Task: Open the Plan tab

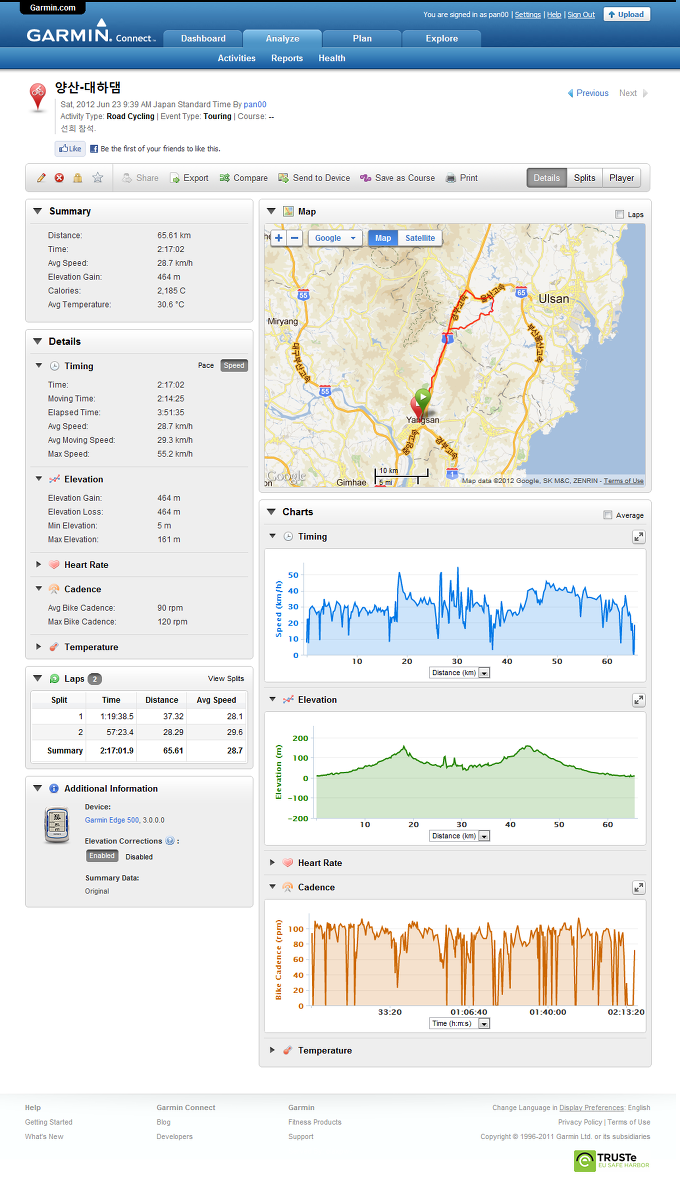Action: (362, 39)
